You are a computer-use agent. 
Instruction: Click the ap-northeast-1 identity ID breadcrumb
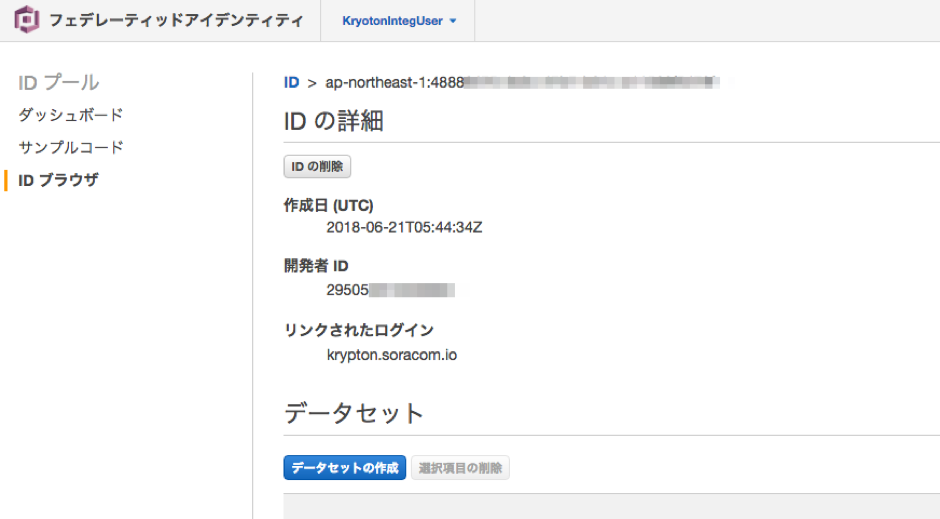pyautogui.click(x=520, y=82)
